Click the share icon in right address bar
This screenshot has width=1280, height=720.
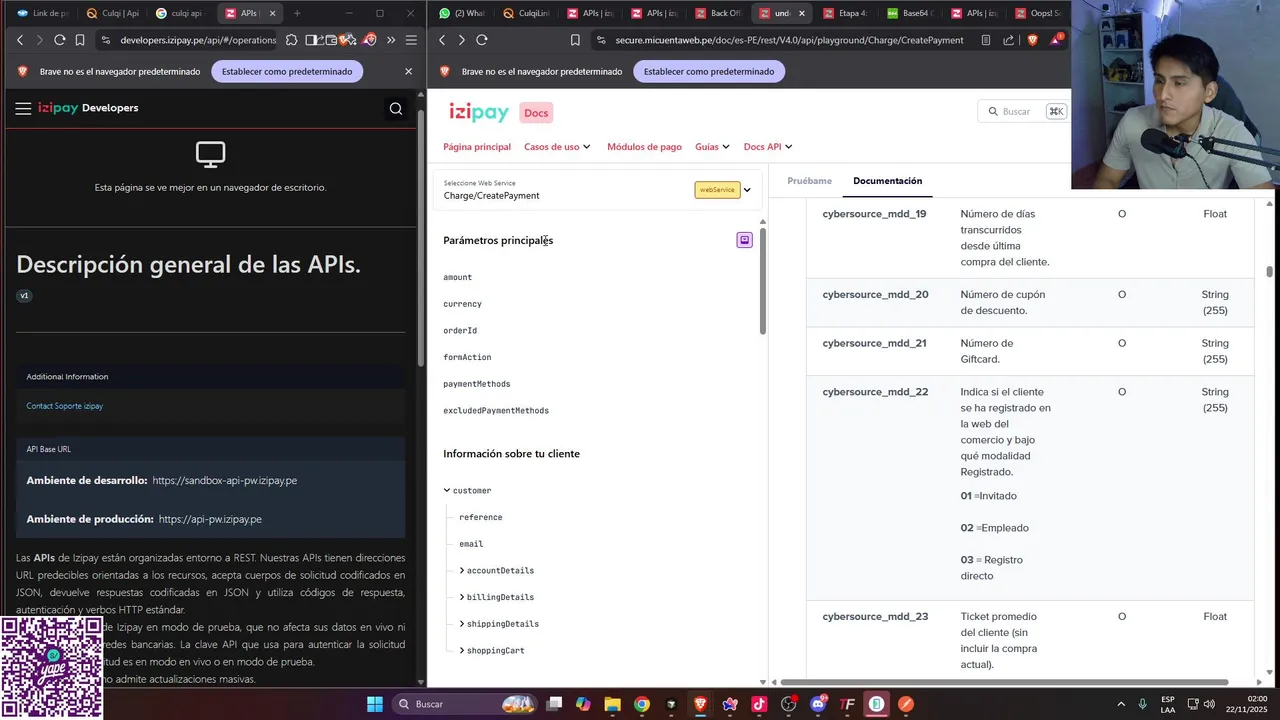(1008, 40)
